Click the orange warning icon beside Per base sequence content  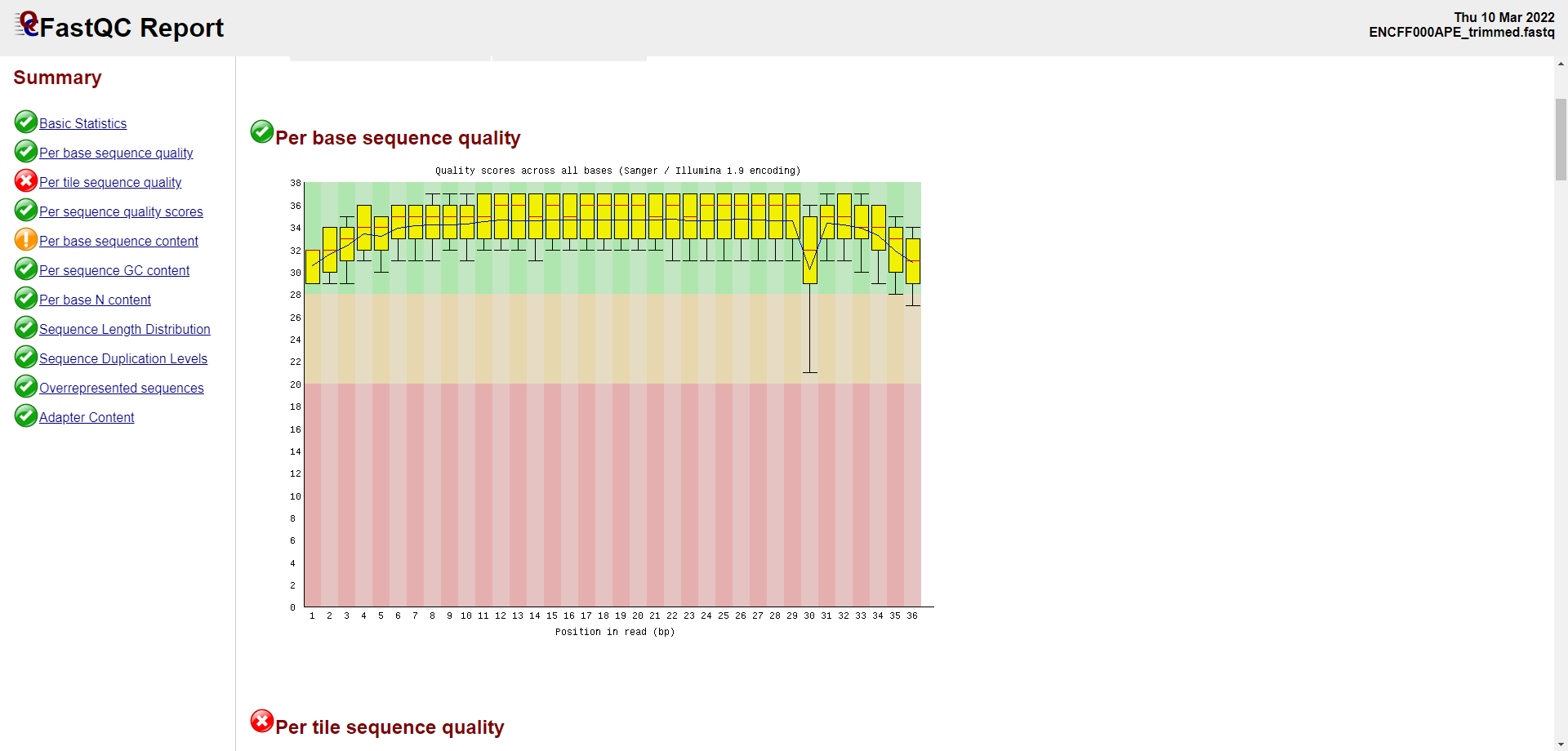point(26,239)
